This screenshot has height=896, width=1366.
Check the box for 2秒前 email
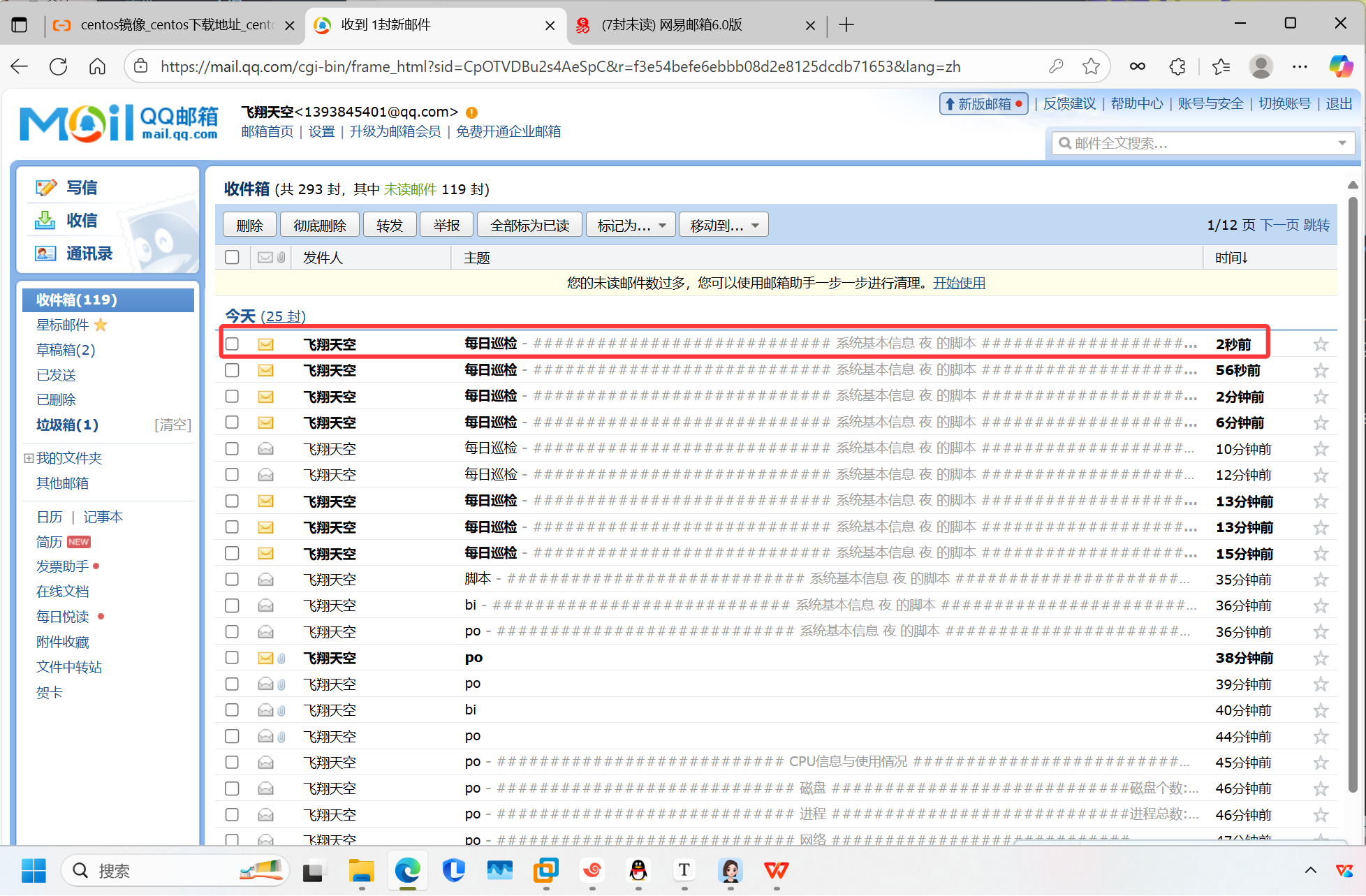pos(232,344)
